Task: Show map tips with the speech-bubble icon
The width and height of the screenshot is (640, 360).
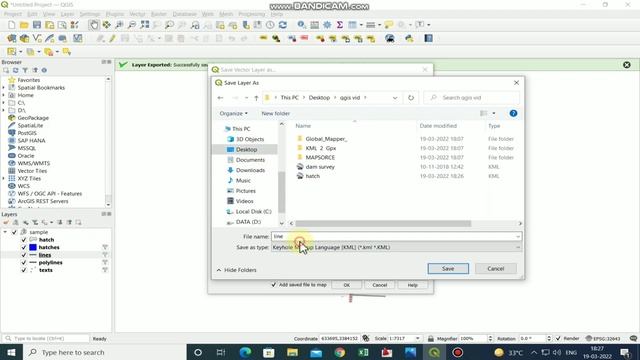Action: click(x=389, y=25)
